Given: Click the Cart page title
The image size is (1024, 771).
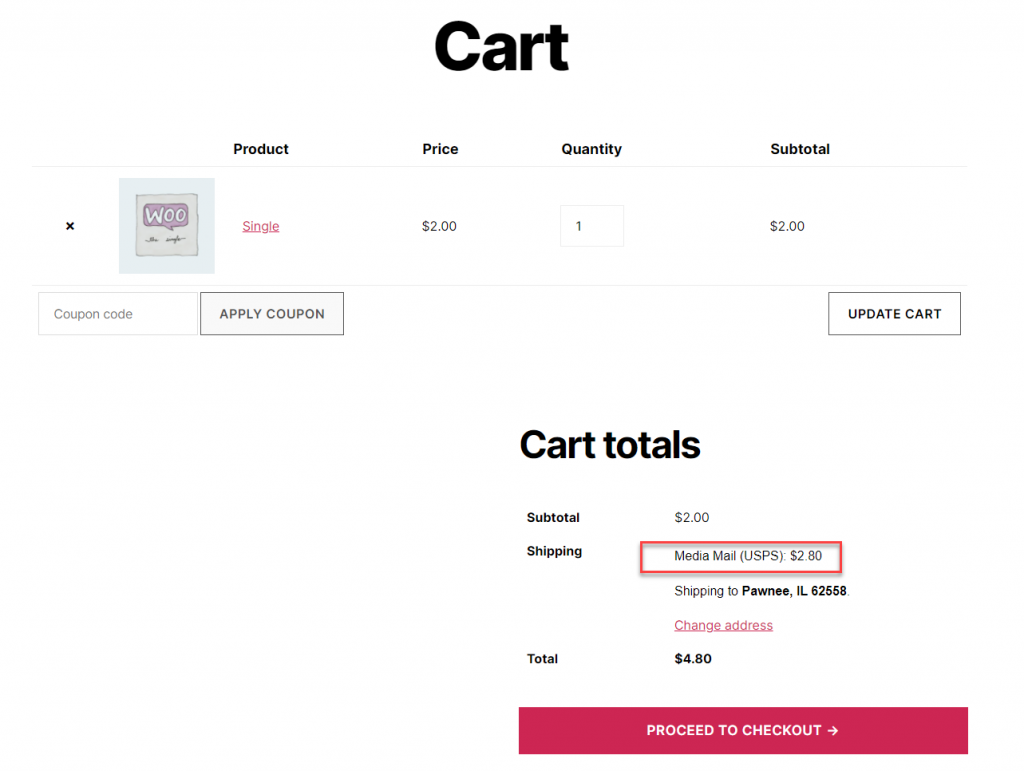Looking at the screenshot, I should (x=501, y=47).
